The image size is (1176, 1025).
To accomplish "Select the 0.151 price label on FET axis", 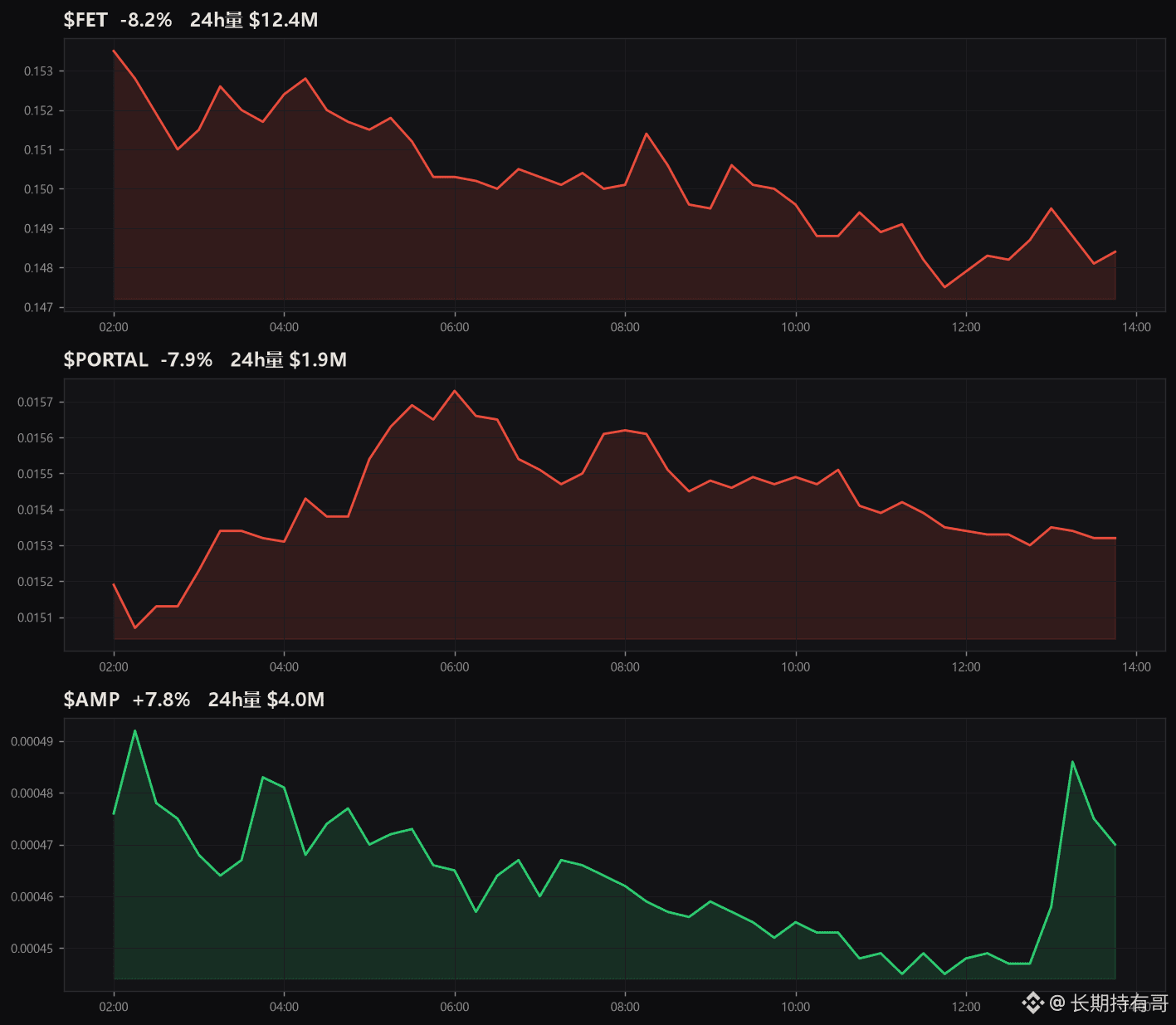I will pos(38,150).
